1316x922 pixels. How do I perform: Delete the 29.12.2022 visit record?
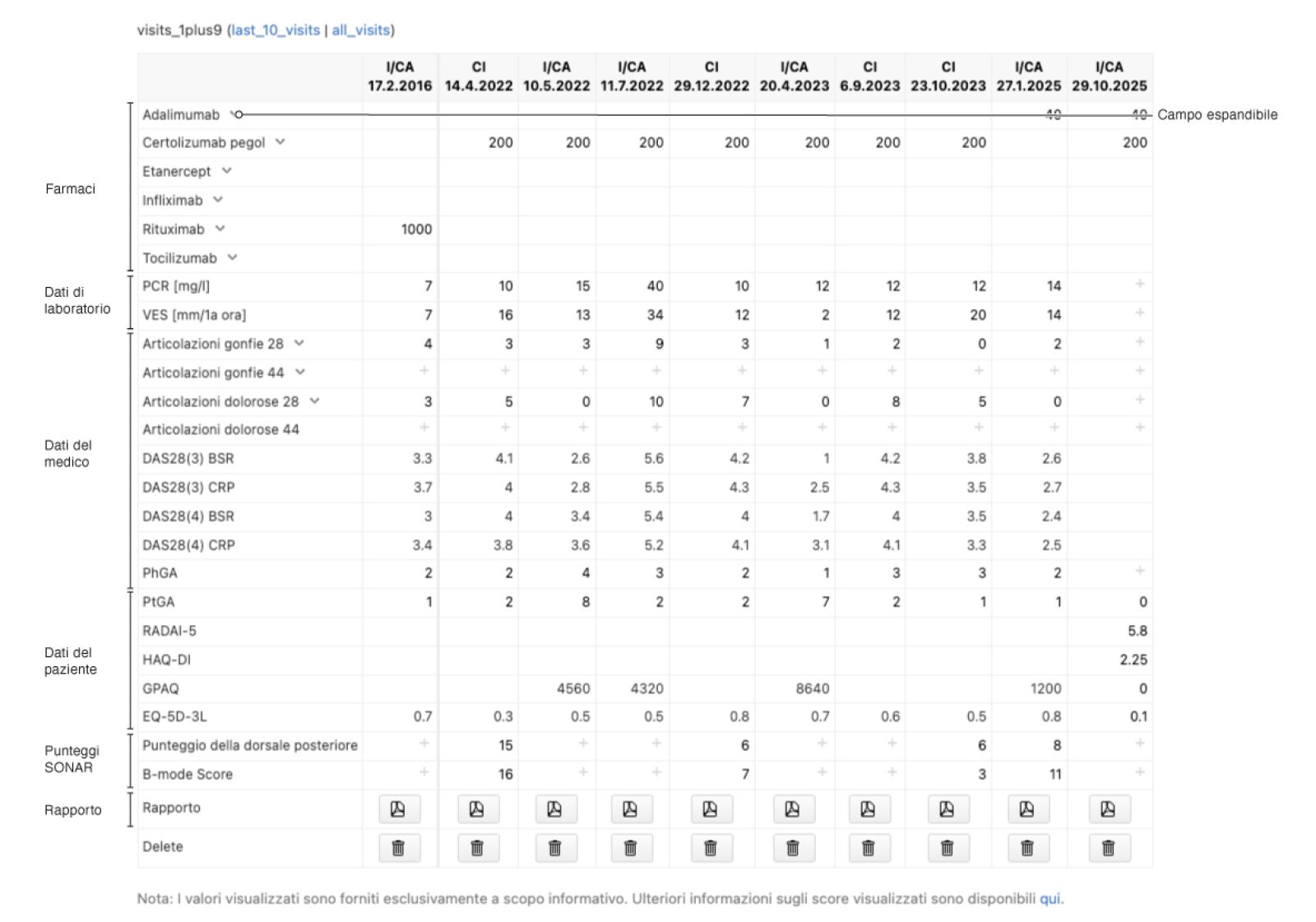coord(710,847)
